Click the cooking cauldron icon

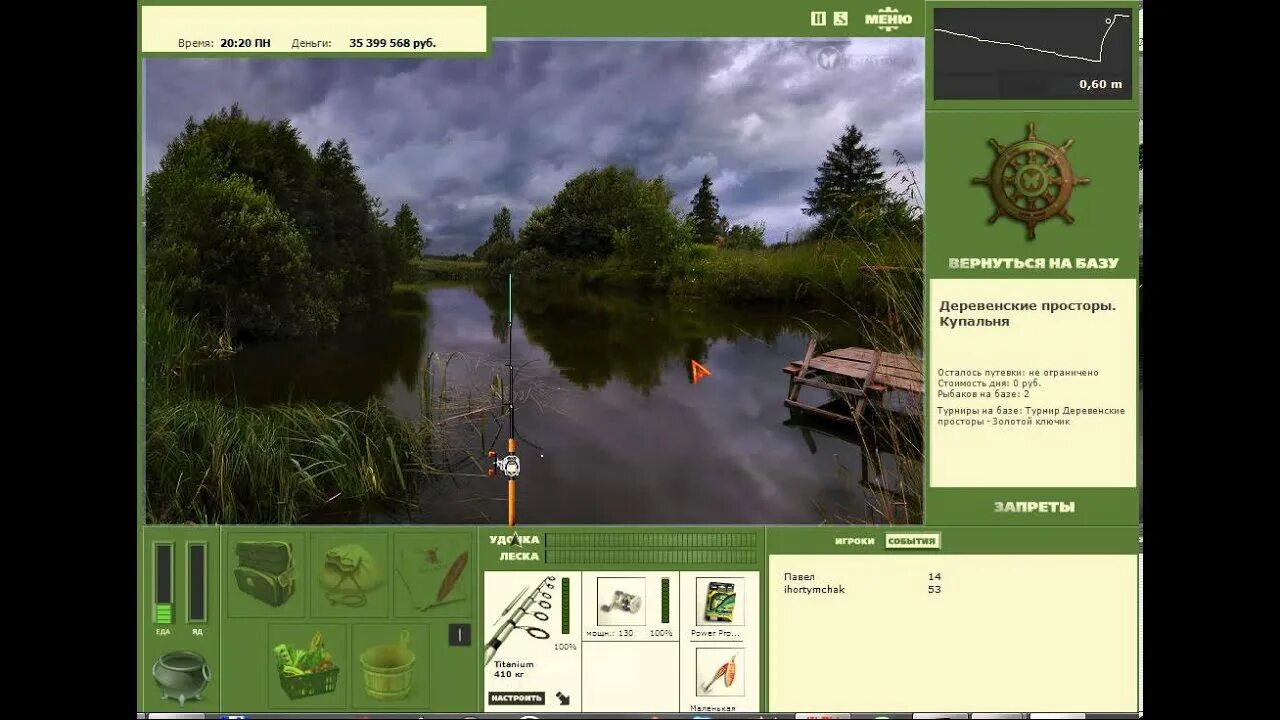point(181,676)
